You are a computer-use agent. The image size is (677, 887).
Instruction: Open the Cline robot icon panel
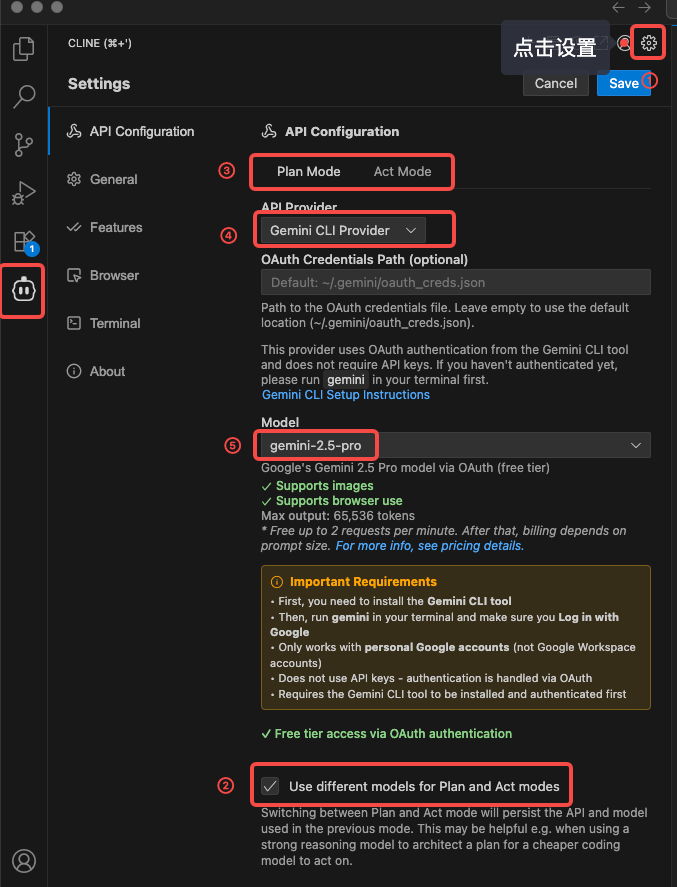24,290
